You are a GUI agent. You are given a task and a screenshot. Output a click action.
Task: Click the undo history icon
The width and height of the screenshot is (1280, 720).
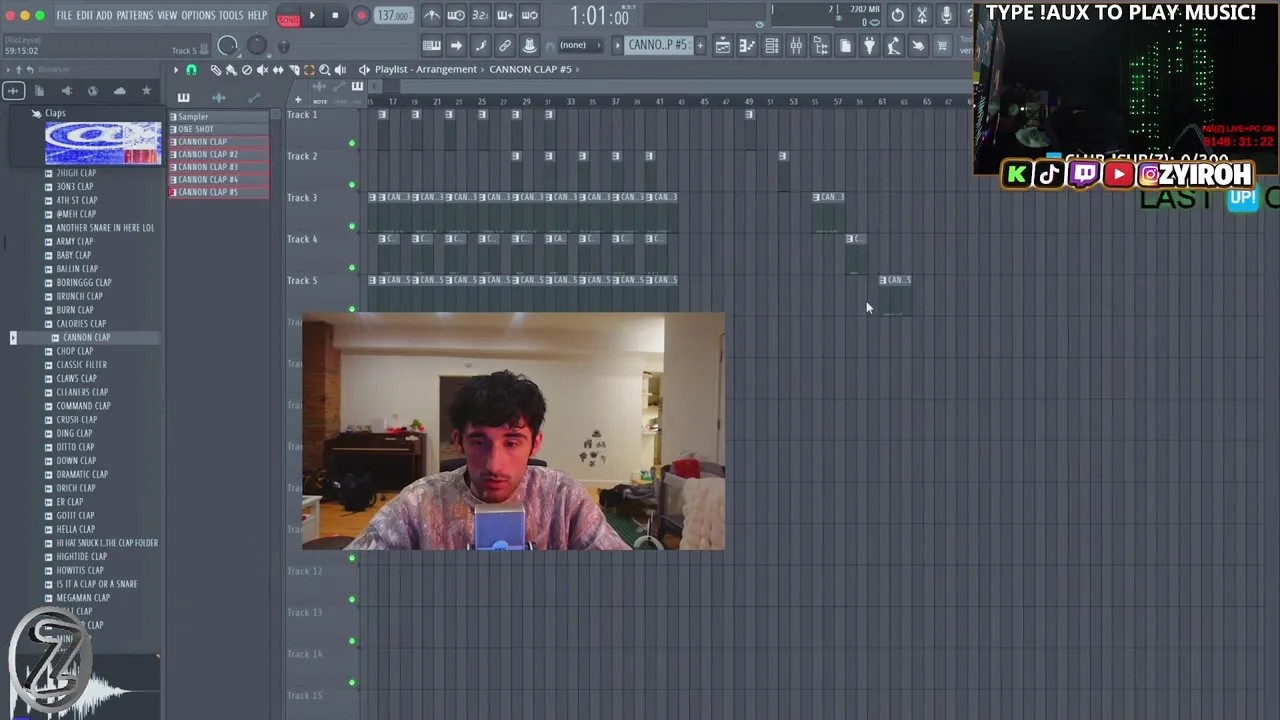(x=898, y=15)
